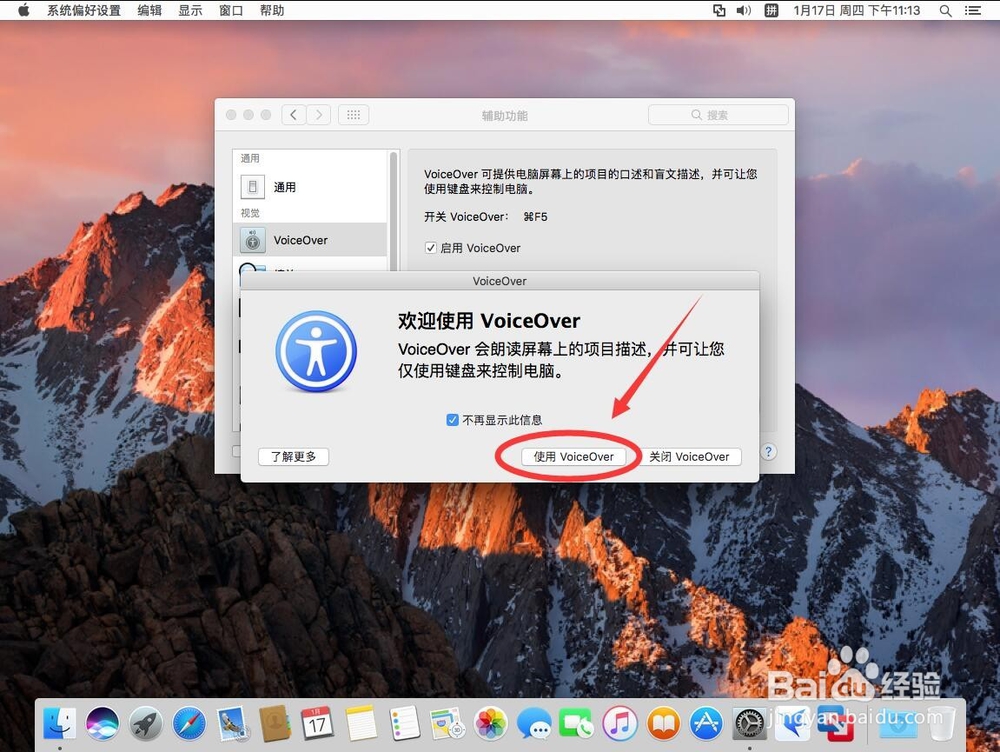The width and height of the screenshot is (1000, 752).
Task: Open System Preferences gear in Dock
Action: coord(749,724)
